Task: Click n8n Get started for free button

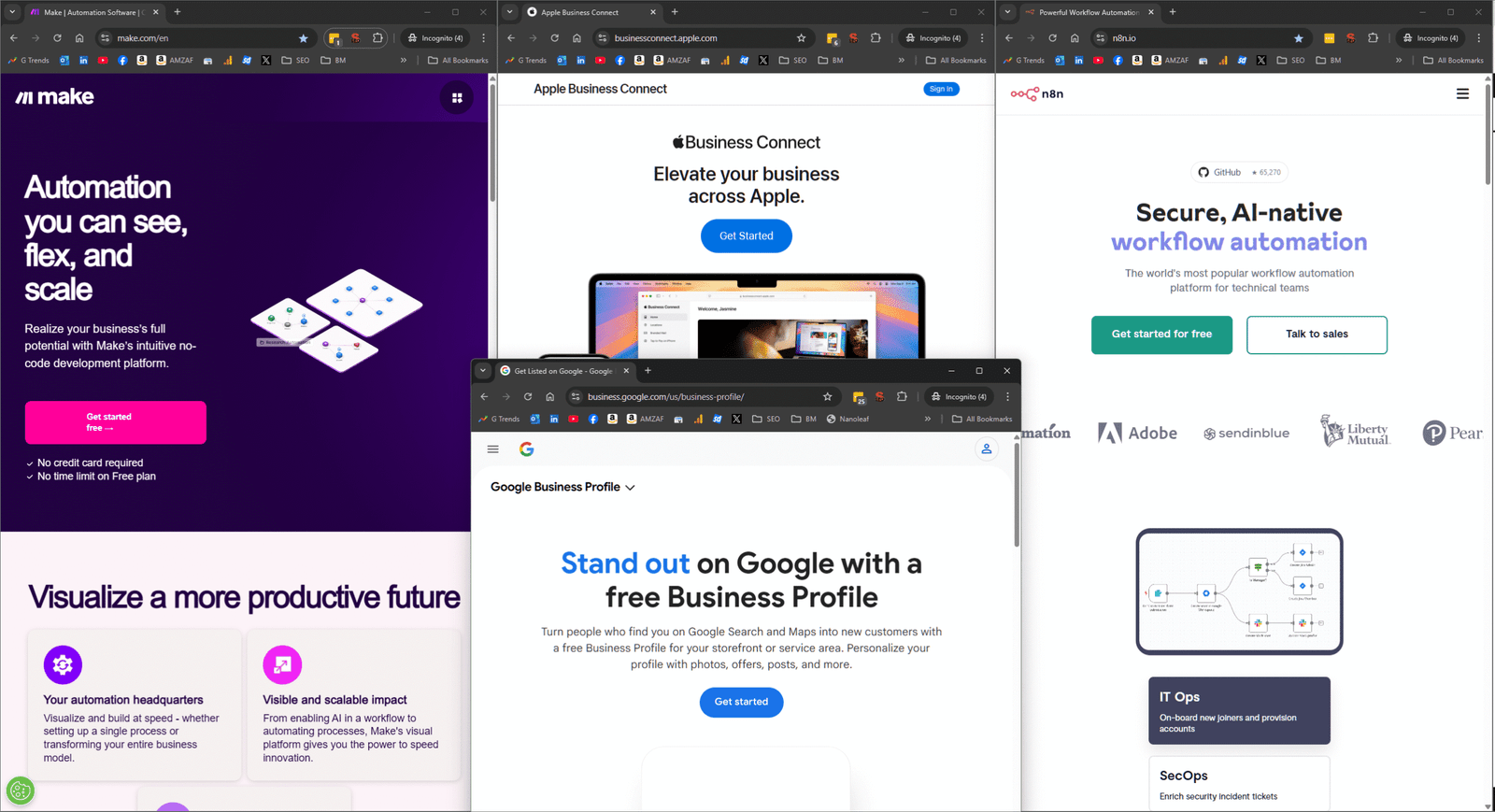Action: click(1161, 335)
